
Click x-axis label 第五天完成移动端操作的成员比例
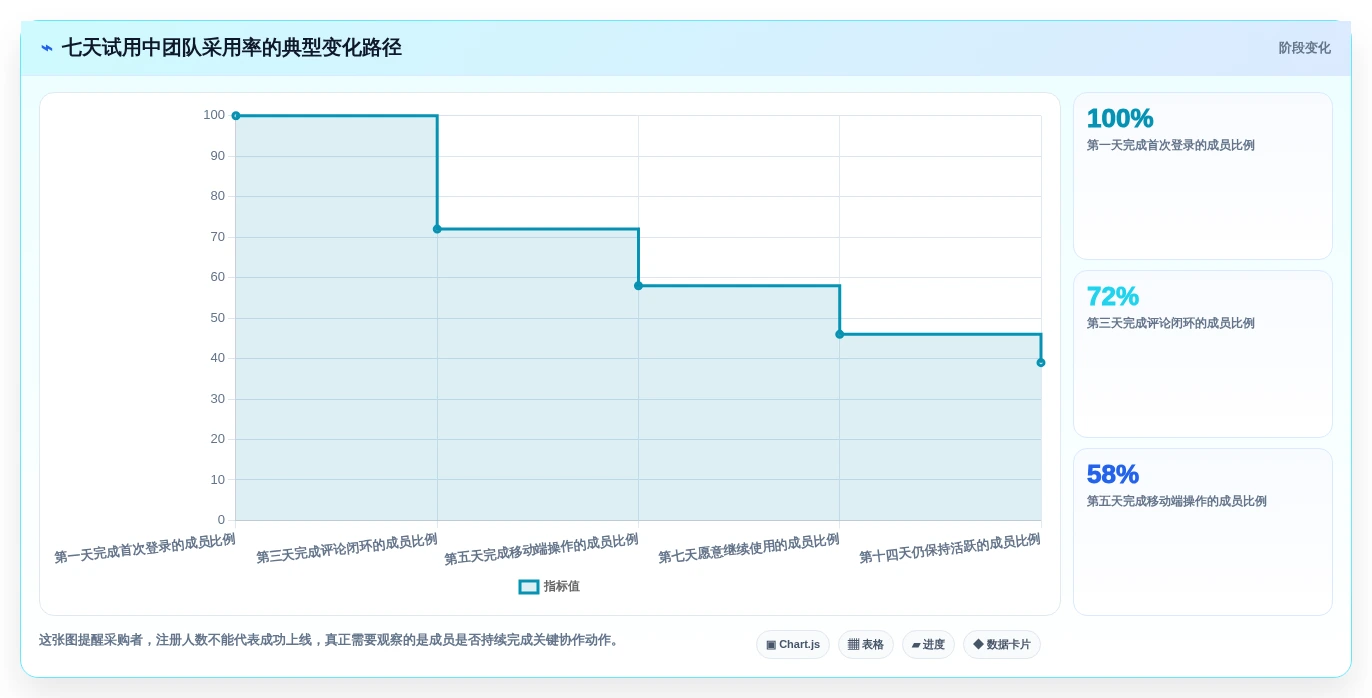tap(541, 550)
